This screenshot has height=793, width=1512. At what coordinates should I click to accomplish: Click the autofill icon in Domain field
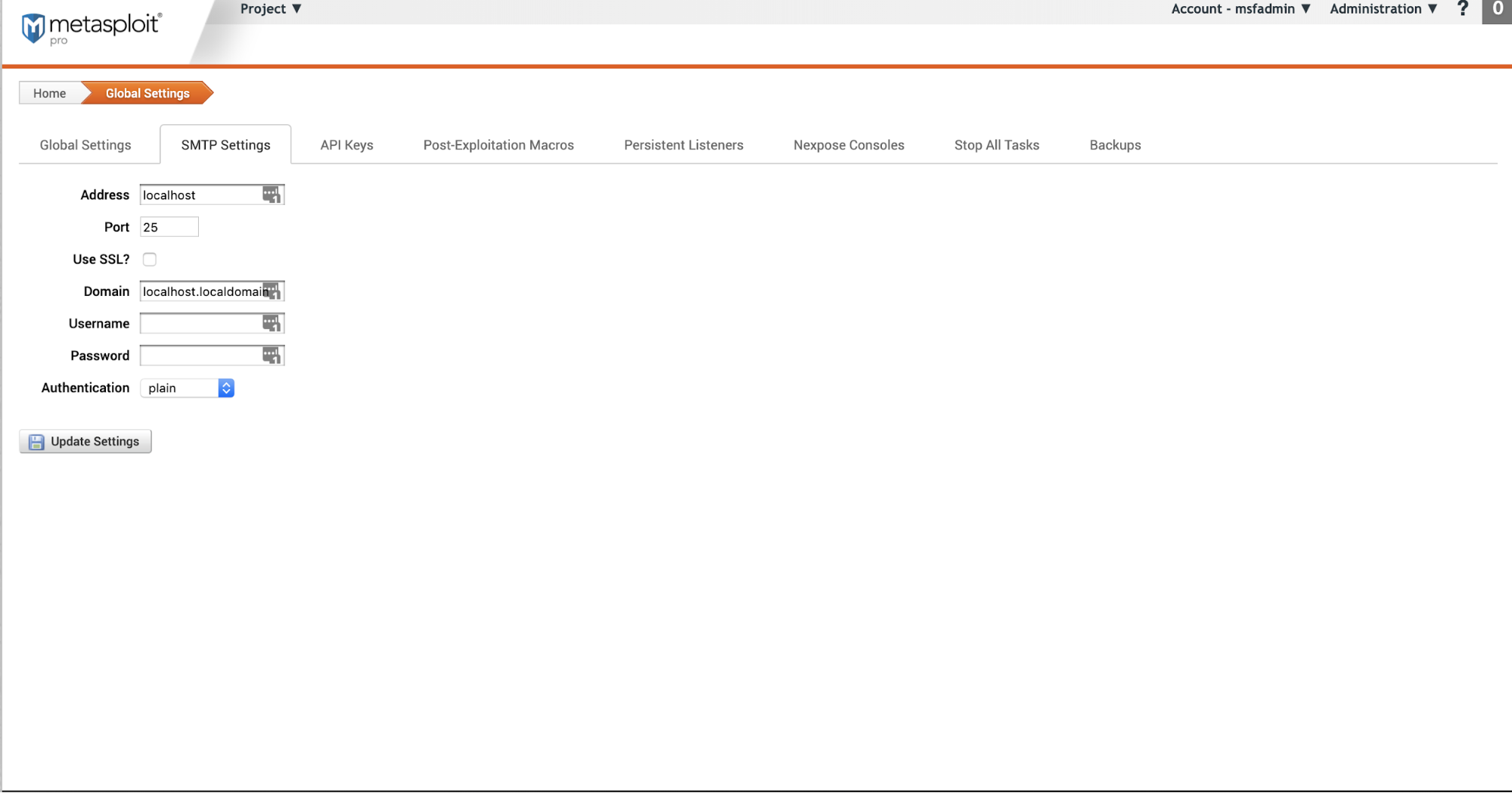tap(272, 292)
